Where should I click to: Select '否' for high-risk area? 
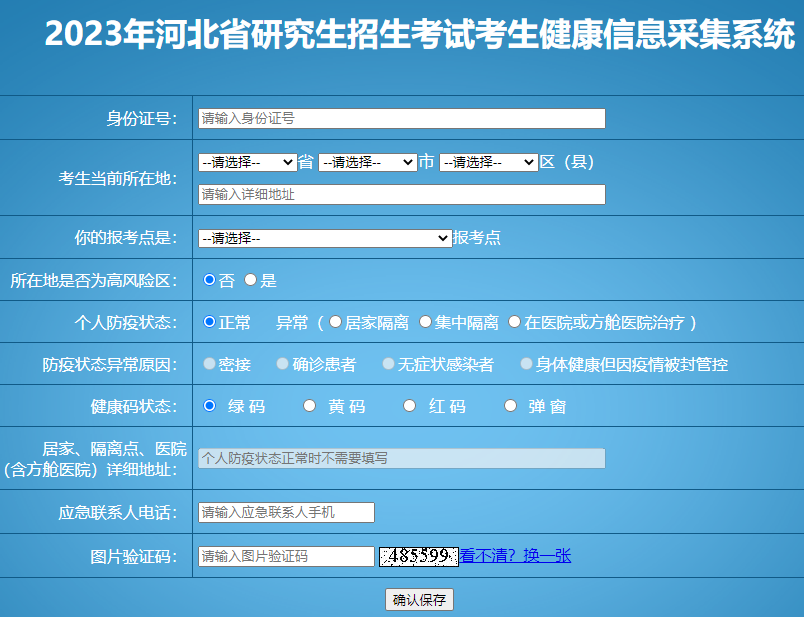pyautogui.click(x=209, y=280)
